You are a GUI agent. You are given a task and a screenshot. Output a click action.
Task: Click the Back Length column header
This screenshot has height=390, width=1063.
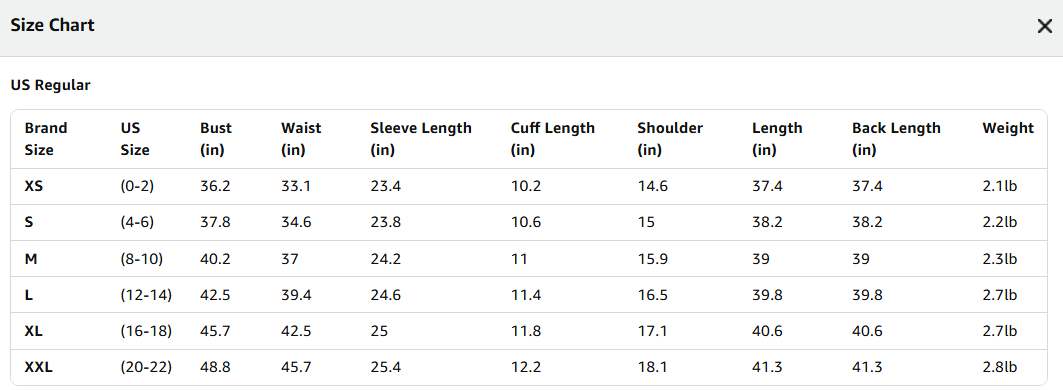pyautogui.click(x=896, y=139)
